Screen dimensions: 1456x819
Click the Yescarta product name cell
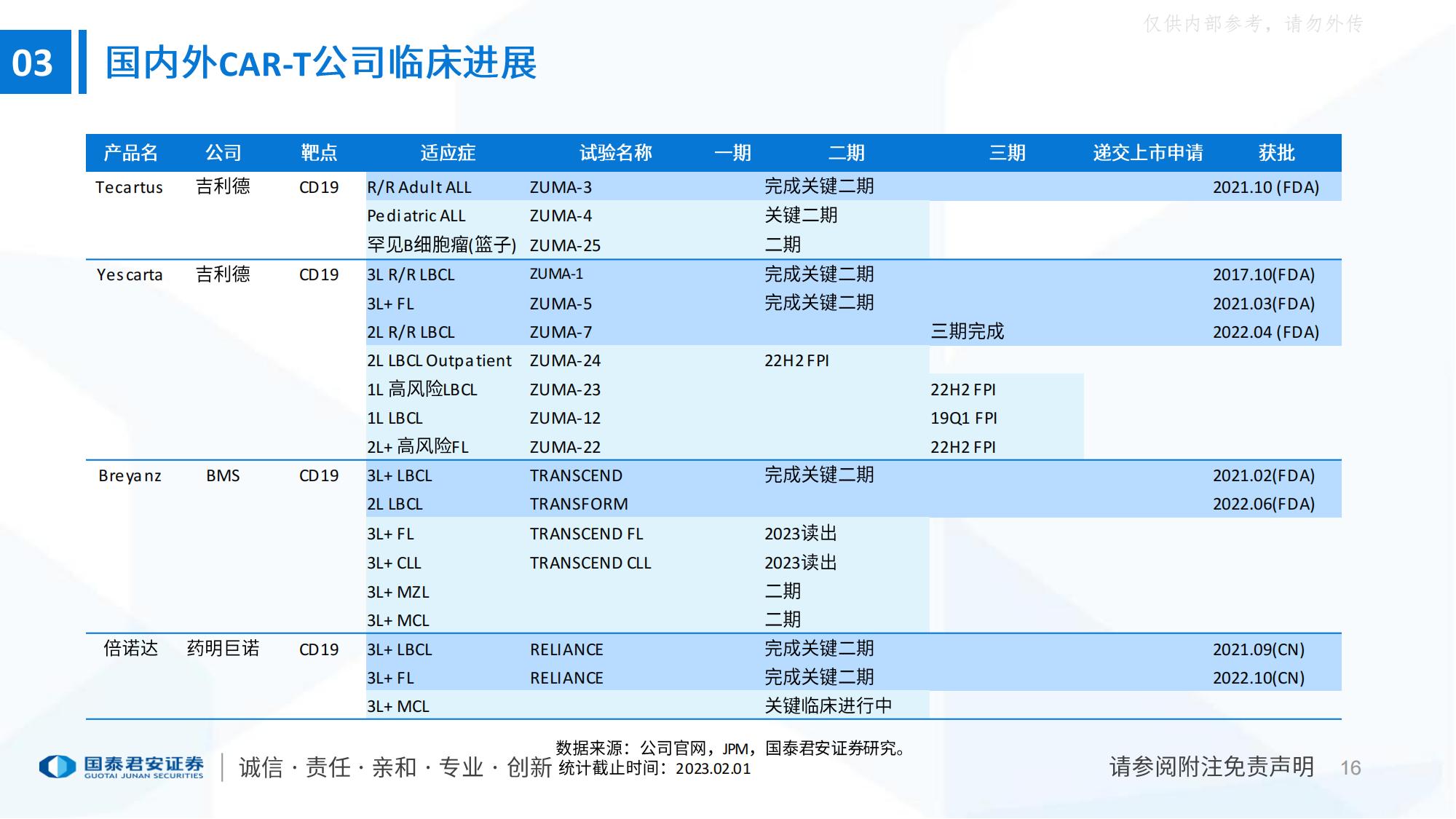[x=130, y=275]
